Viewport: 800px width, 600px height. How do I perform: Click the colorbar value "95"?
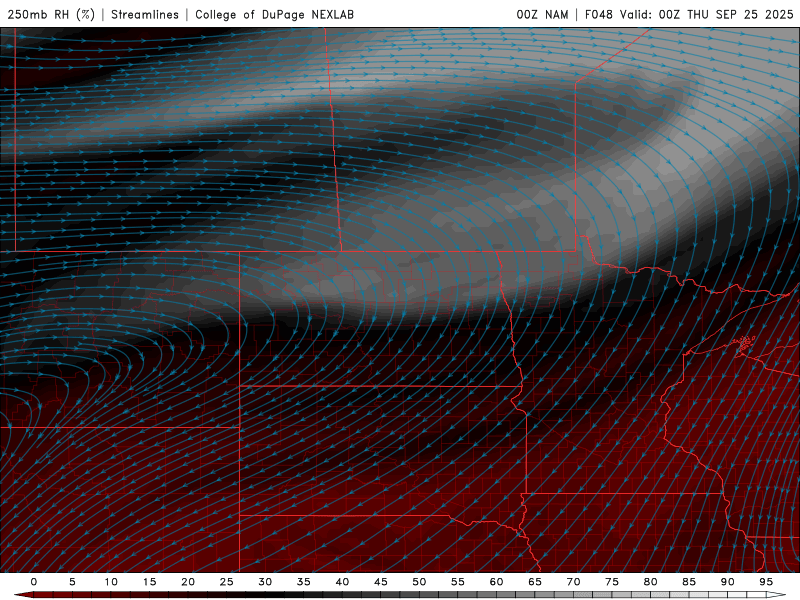point(766,582)
